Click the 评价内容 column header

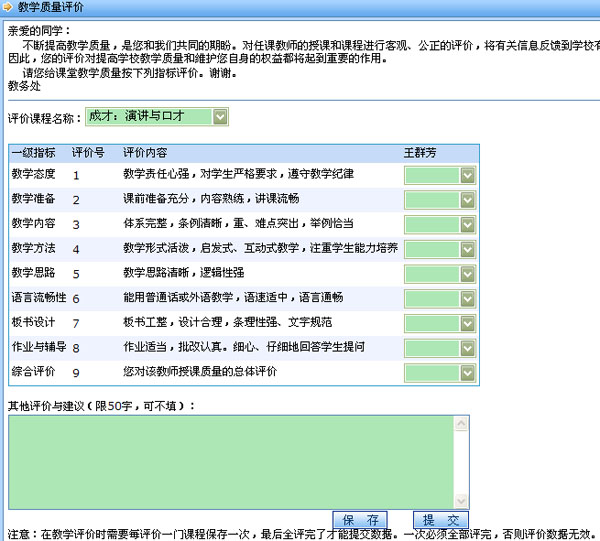(x=145, y=153)
